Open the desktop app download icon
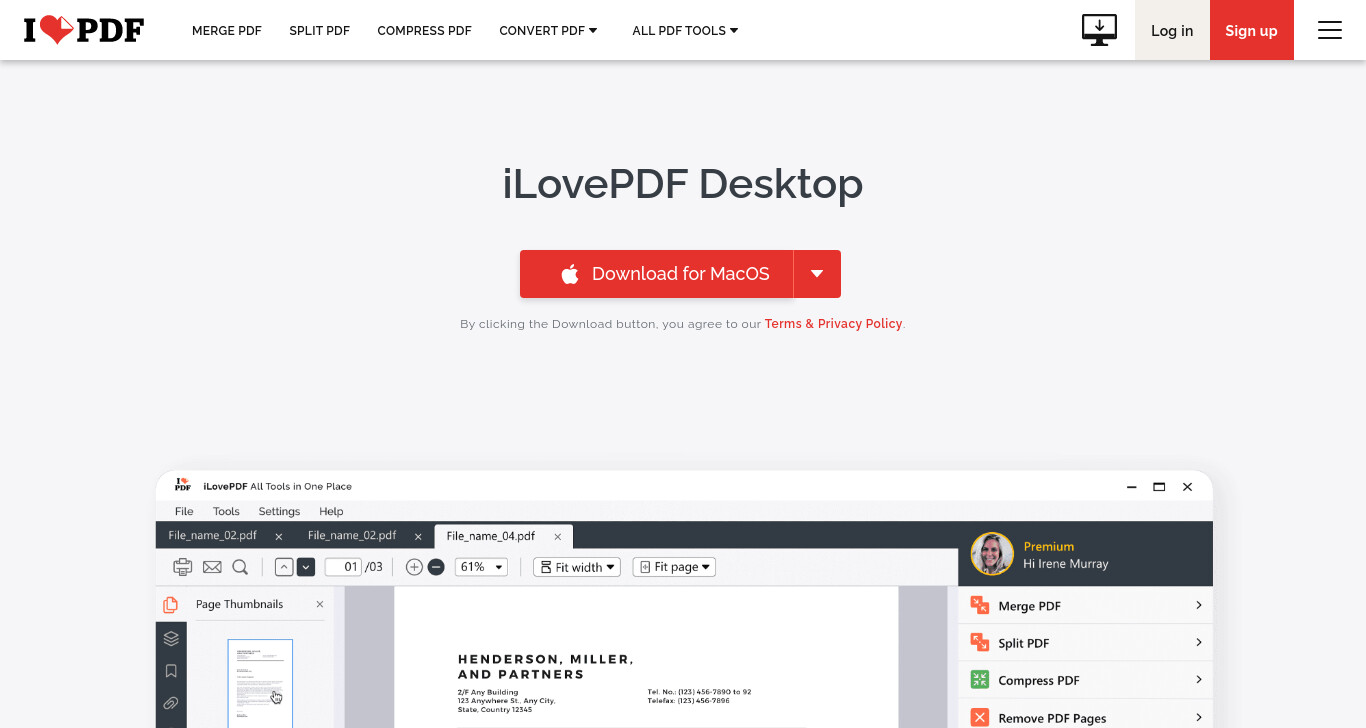Viewport: 1366px width, 728px height. pyautogui.click(x=1099, y=30)
